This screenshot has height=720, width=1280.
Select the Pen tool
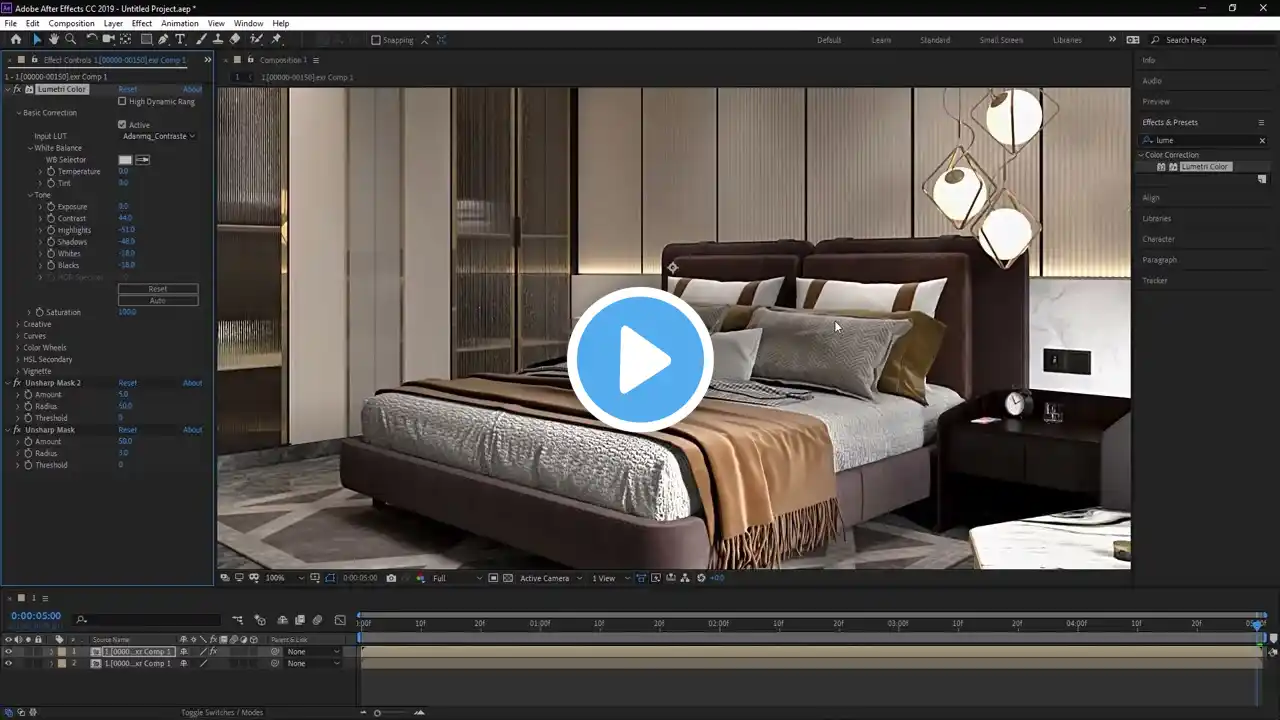pos(163,40)
